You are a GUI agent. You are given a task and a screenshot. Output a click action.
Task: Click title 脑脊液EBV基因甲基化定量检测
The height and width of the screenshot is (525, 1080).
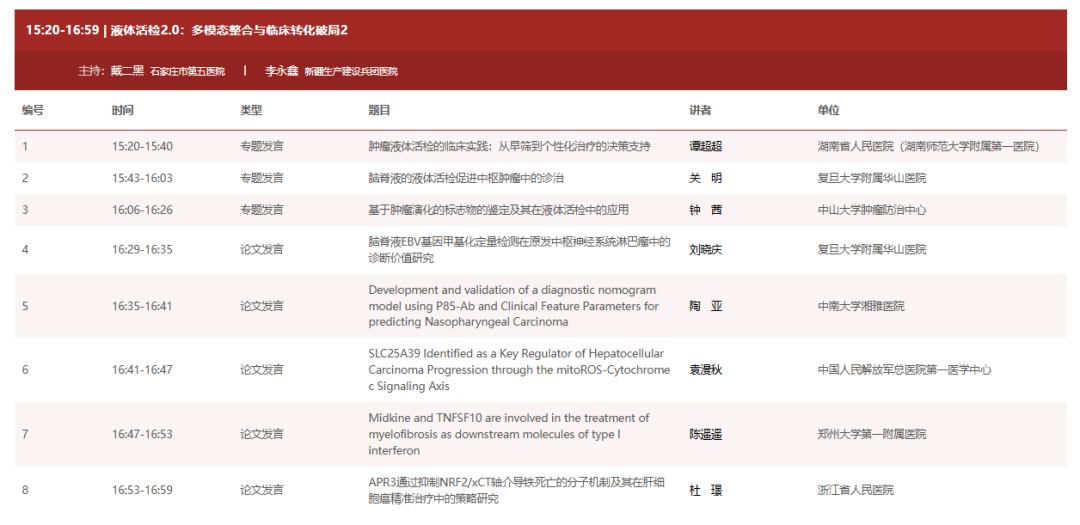click(x=519, y=249)
